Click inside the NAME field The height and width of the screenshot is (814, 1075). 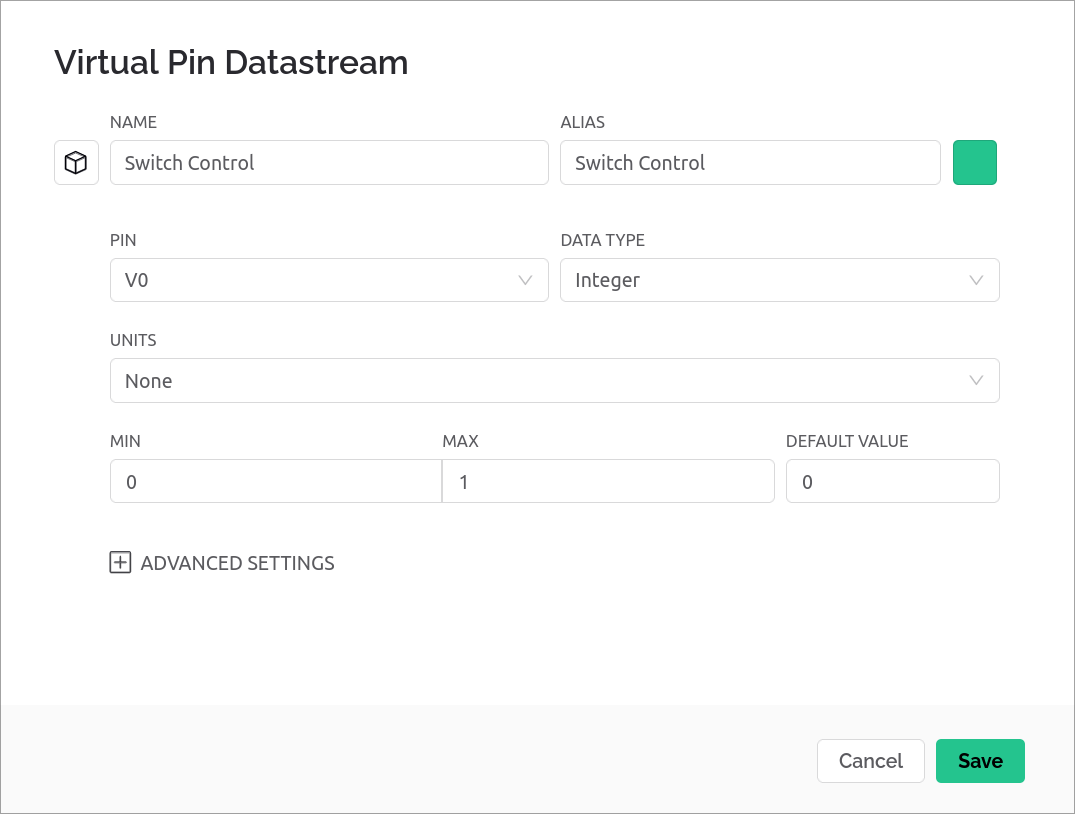329,162
